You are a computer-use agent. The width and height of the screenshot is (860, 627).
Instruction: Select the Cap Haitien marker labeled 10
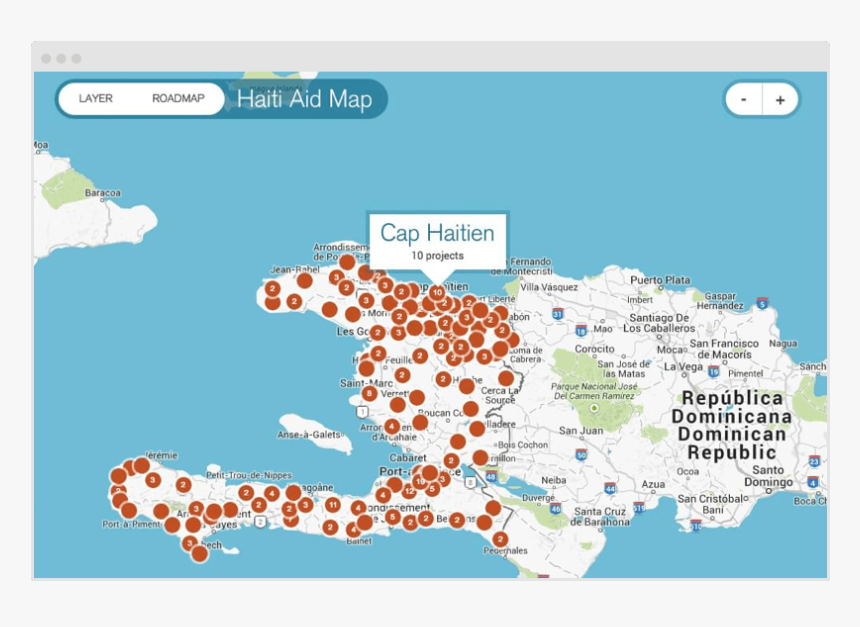[437, 292]
